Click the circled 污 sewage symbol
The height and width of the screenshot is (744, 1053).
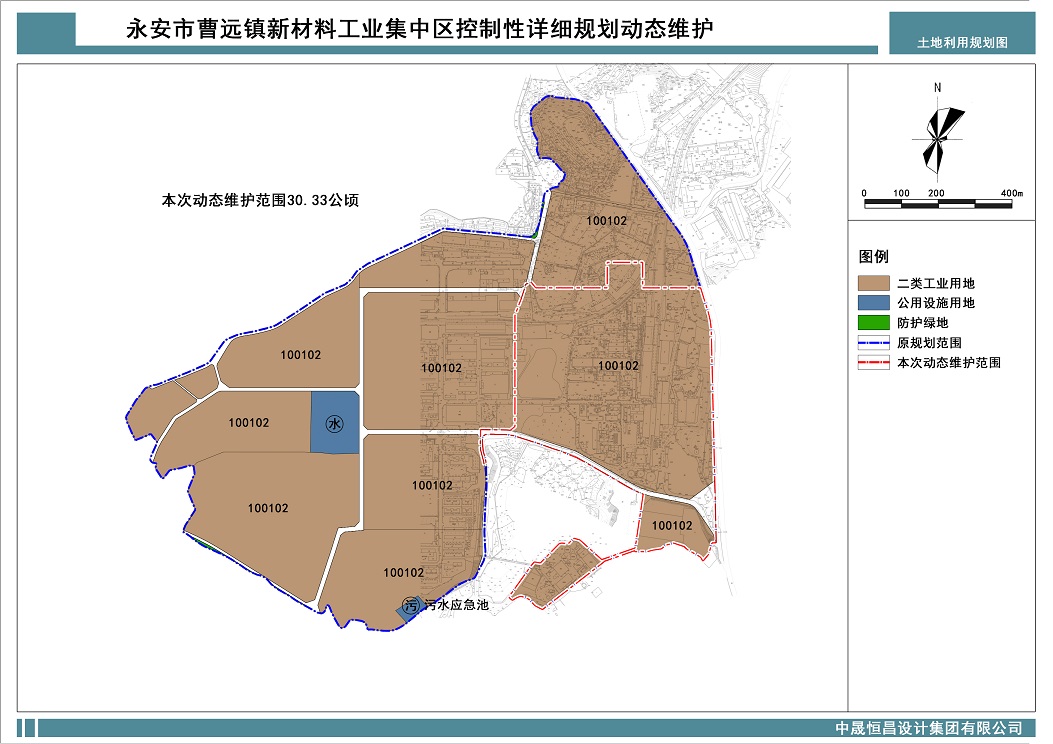point(409,606)
